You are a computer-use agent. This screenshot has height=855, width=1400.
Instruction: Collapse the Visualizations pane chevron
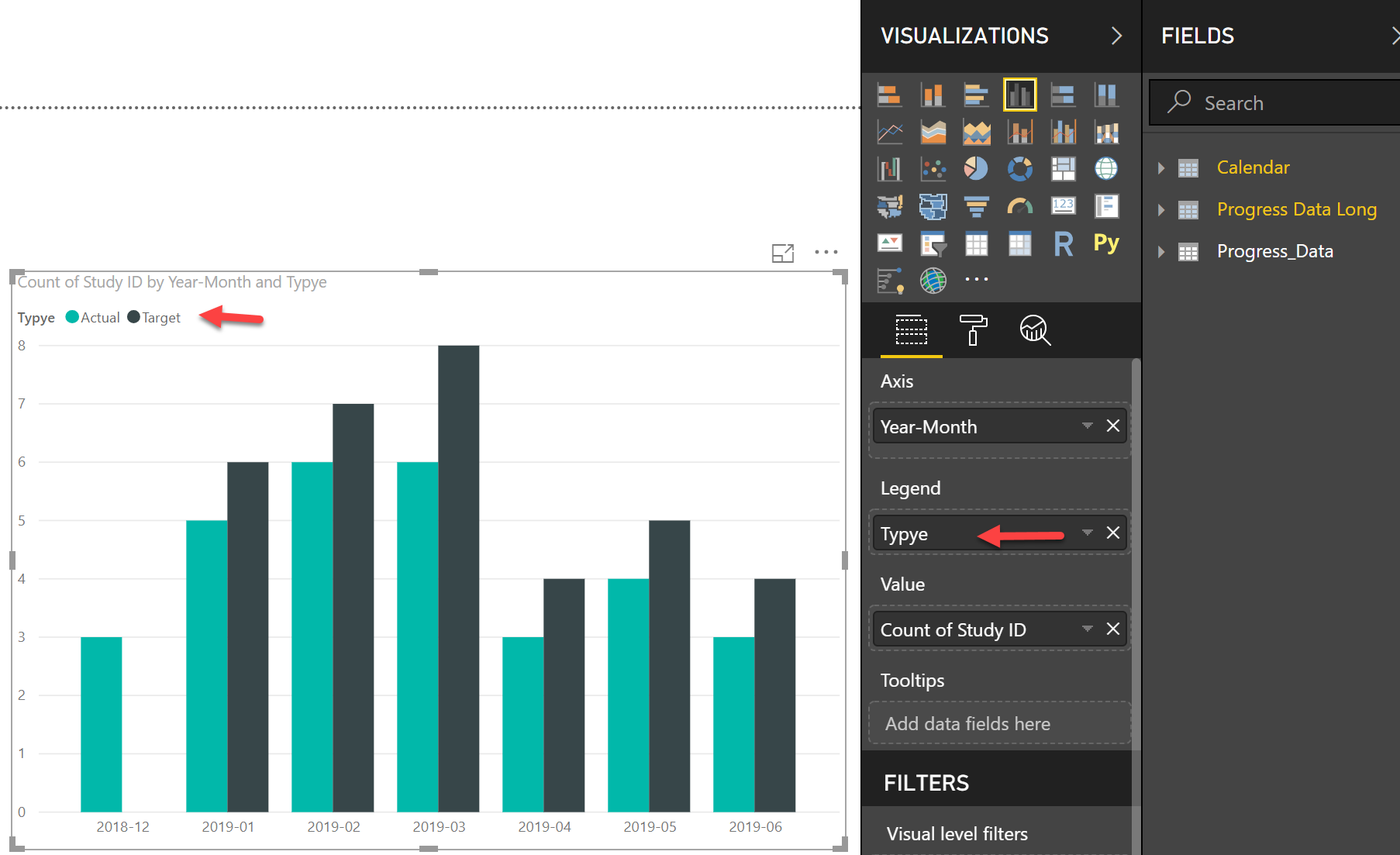[1116, 36]
